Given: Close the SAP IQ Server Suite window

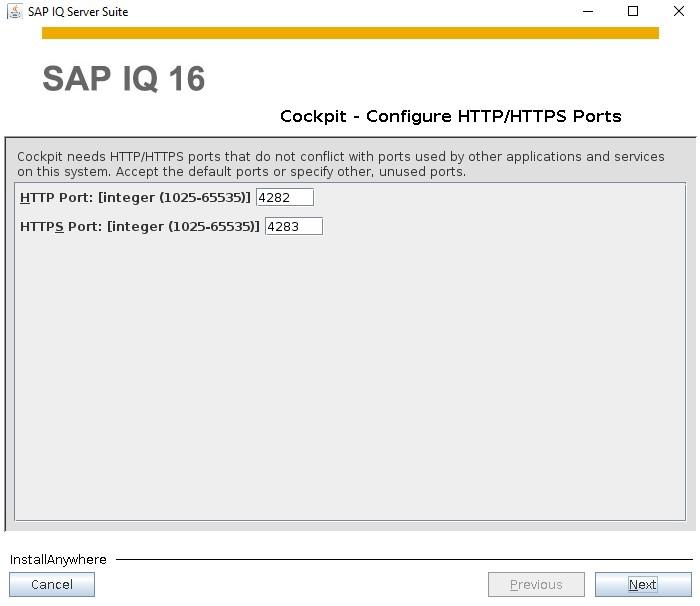Looking at the screenshot, I should click(x=679, y=12).
